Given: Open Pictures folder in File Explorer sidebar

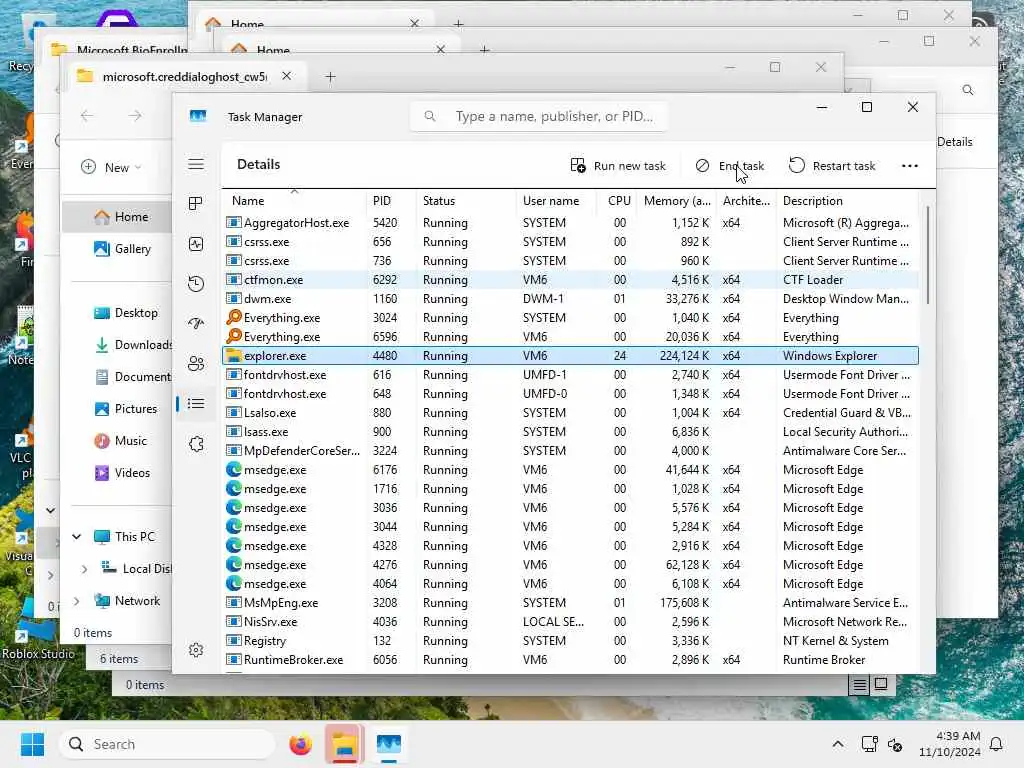Looking at the screenshot, I should (x=125, y=409).
